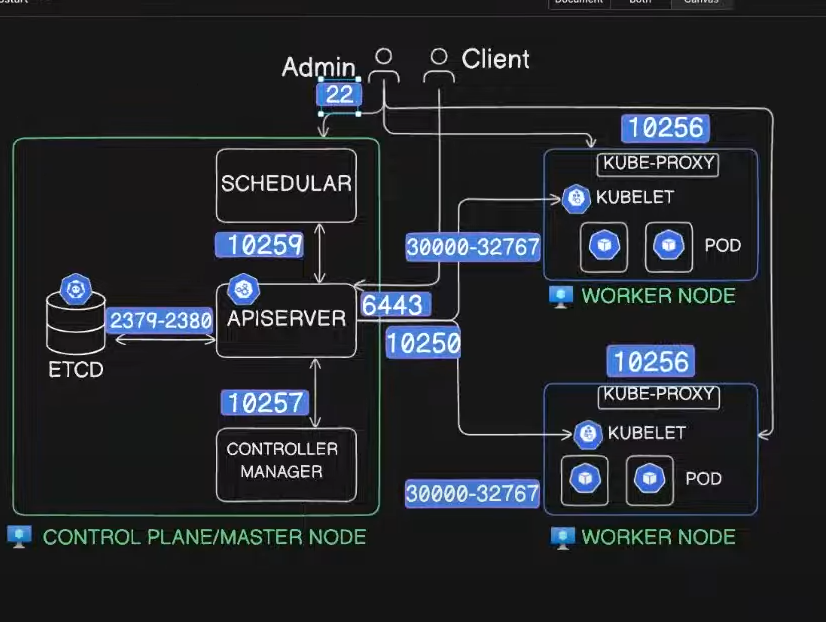This screenshot has width=826, height=622.
Task: Select the selected port label 22
Action: coord(339,95)
